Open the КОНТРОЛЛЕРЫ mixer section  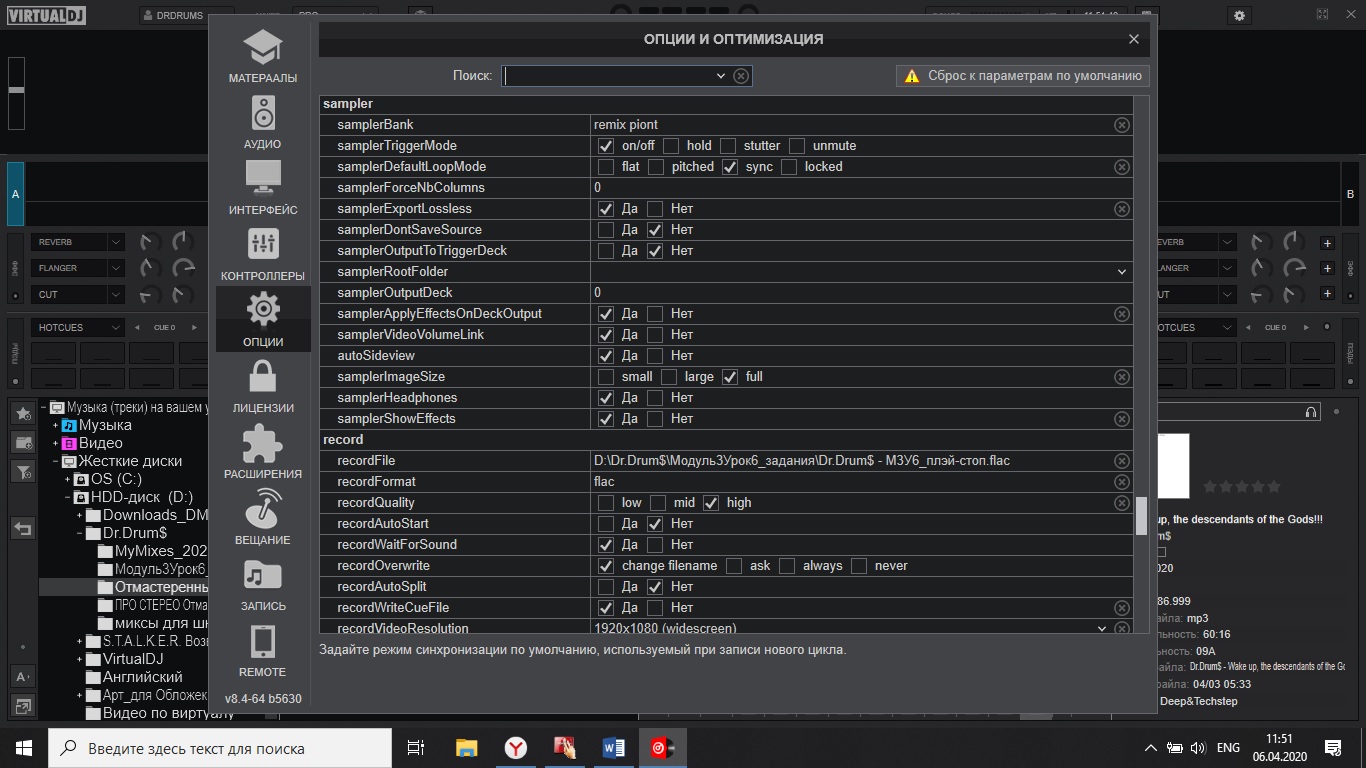pos(263,254)
